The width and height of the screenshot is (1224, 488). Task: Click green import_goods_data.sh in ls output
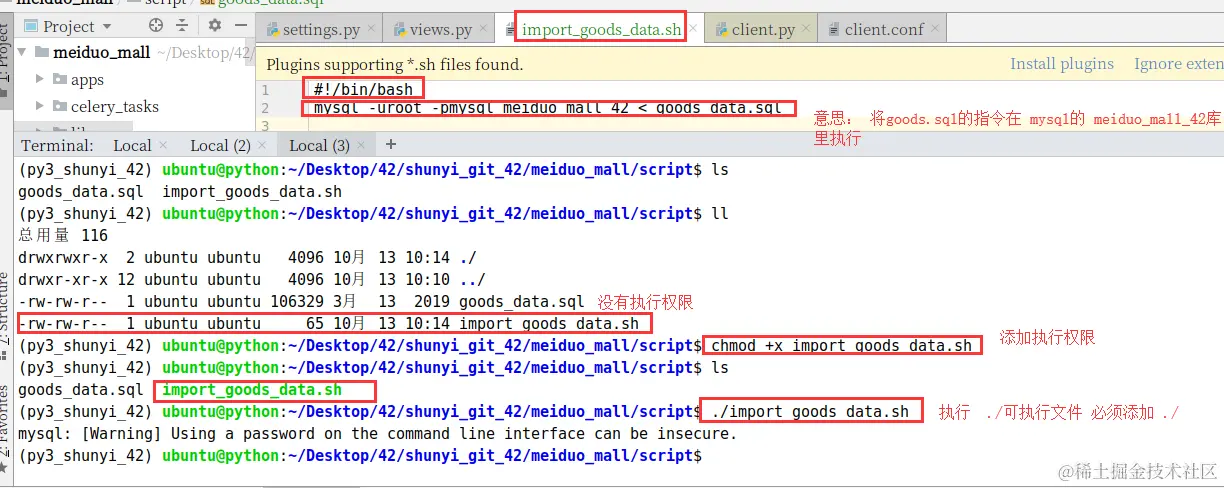(251, 390)
